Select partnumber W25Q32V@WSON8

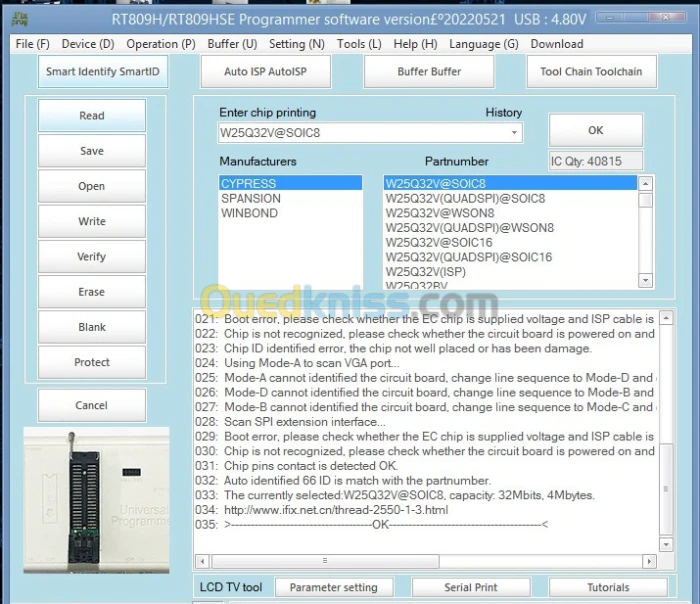pyautogui.click(x=510, y=213)
